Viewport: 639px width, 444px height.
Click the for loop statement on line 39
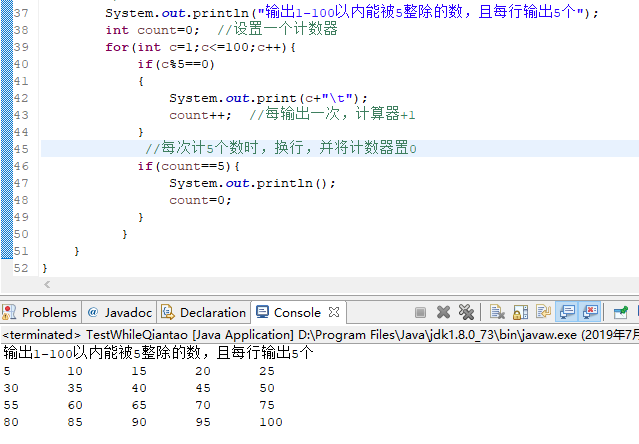pos(201,47)
